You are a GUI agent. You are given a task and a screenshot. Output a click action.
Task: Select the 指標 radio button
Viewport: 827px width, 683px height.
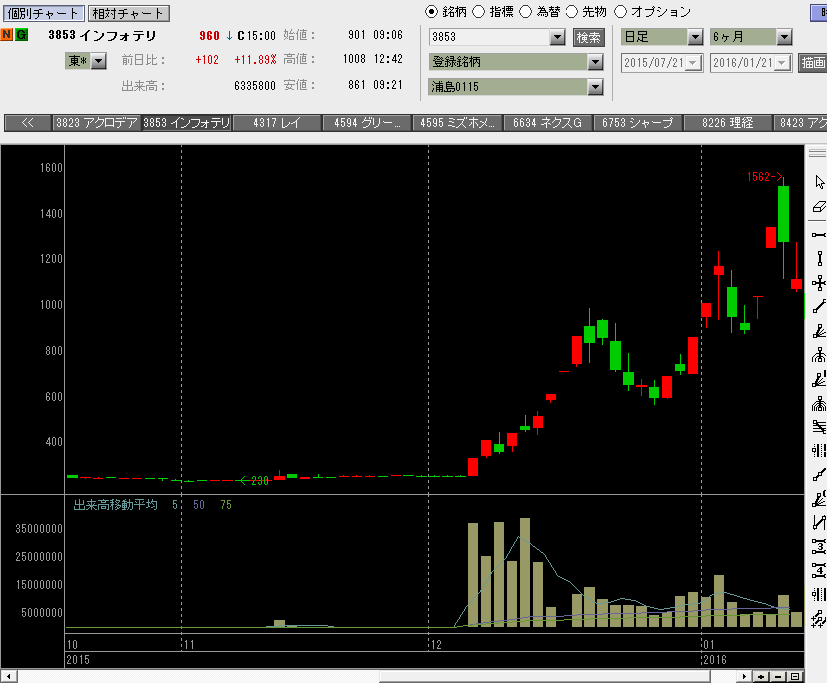[478, 12]
